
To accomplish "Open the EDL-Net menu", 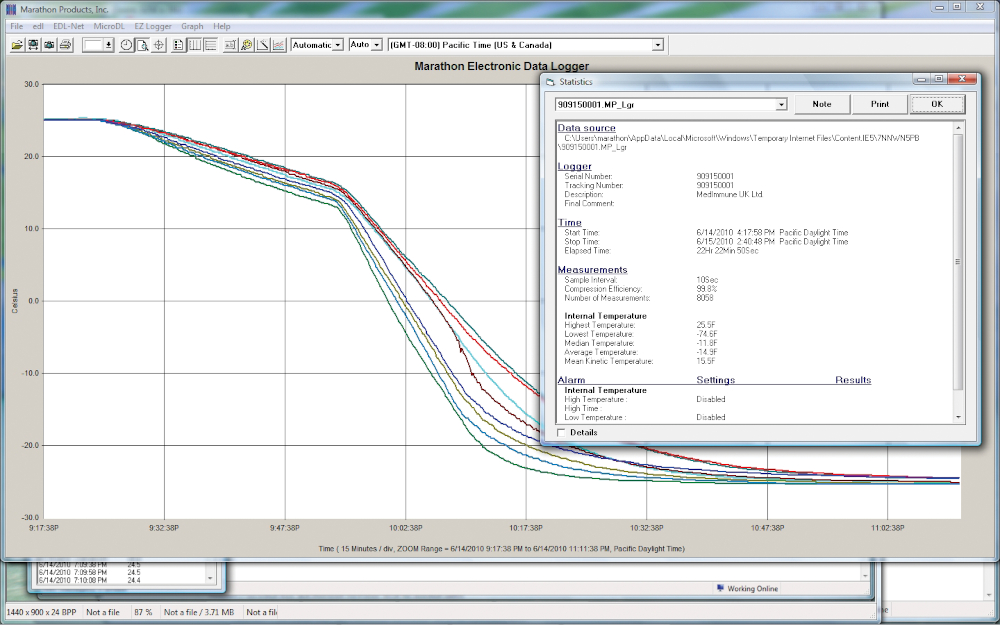I will click(x=69, y=26).
